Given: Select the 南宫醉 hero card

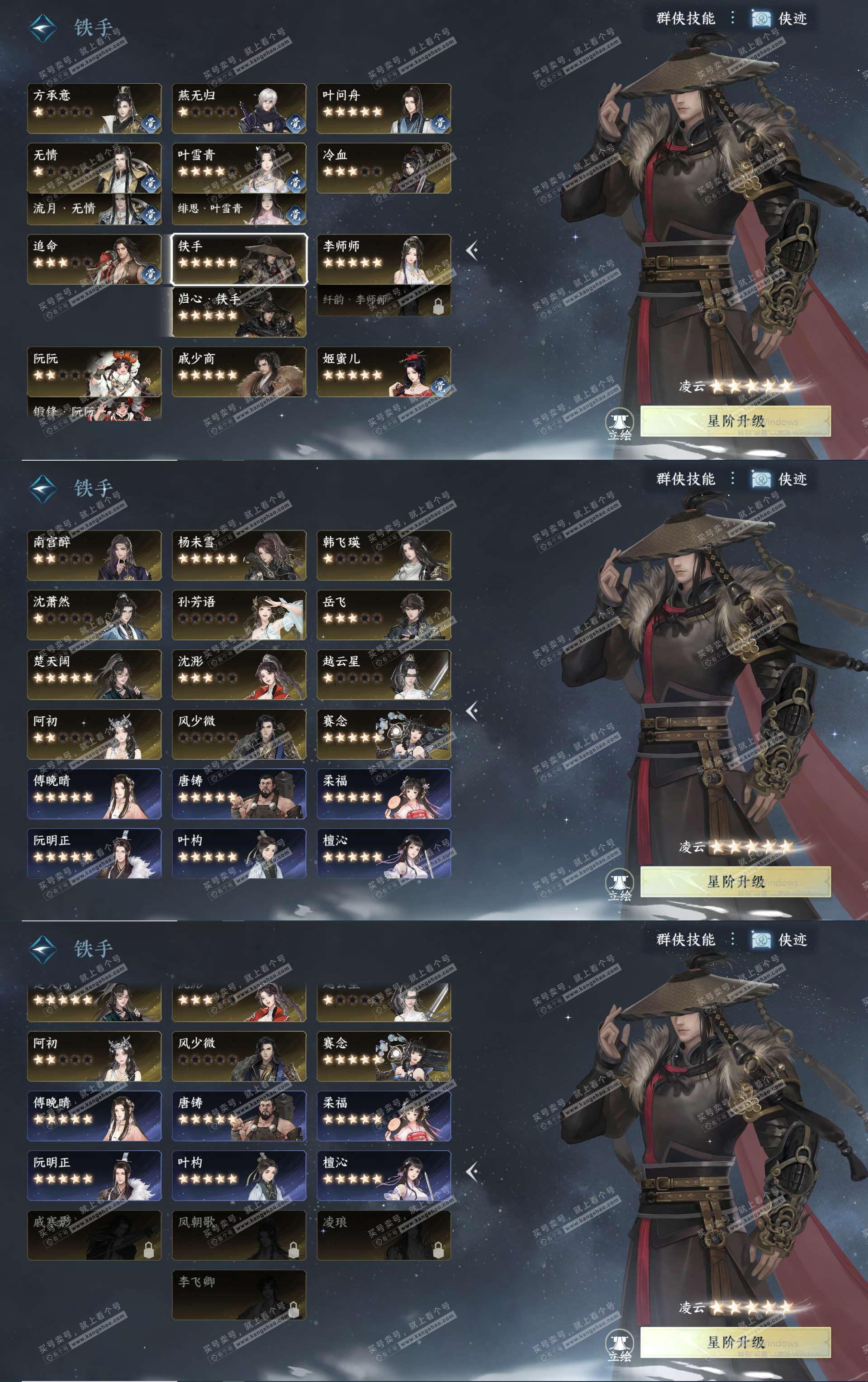Looking at the screenshot, I should click(94, 555).
